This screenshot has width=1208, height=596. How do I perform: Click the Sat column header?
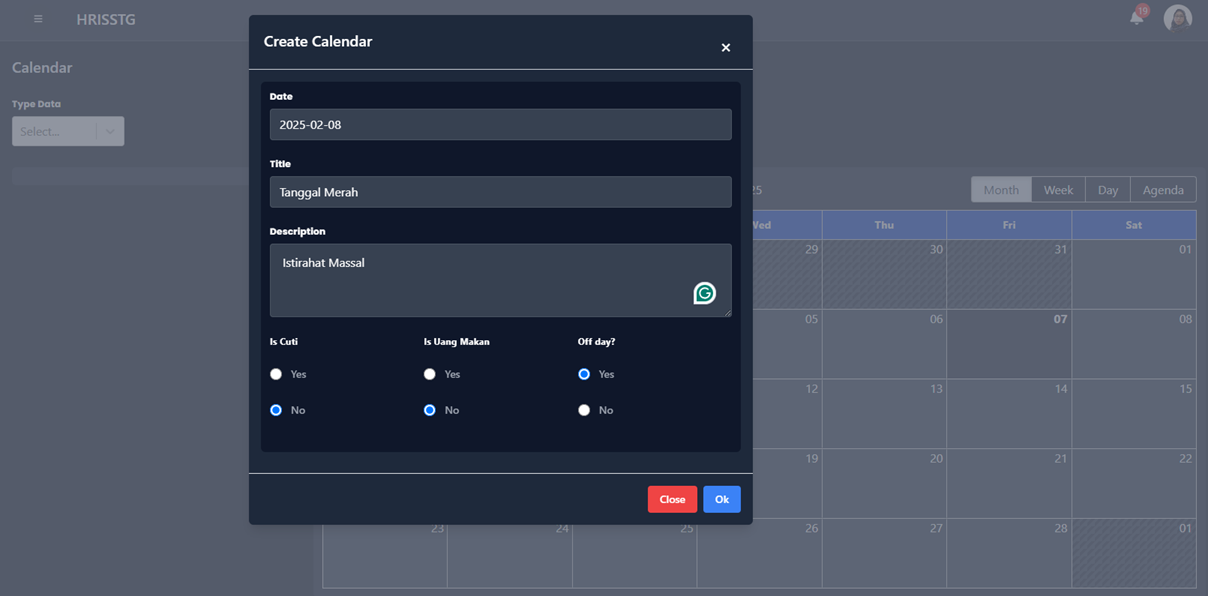pyautogui.click(x=1134, y=225)
